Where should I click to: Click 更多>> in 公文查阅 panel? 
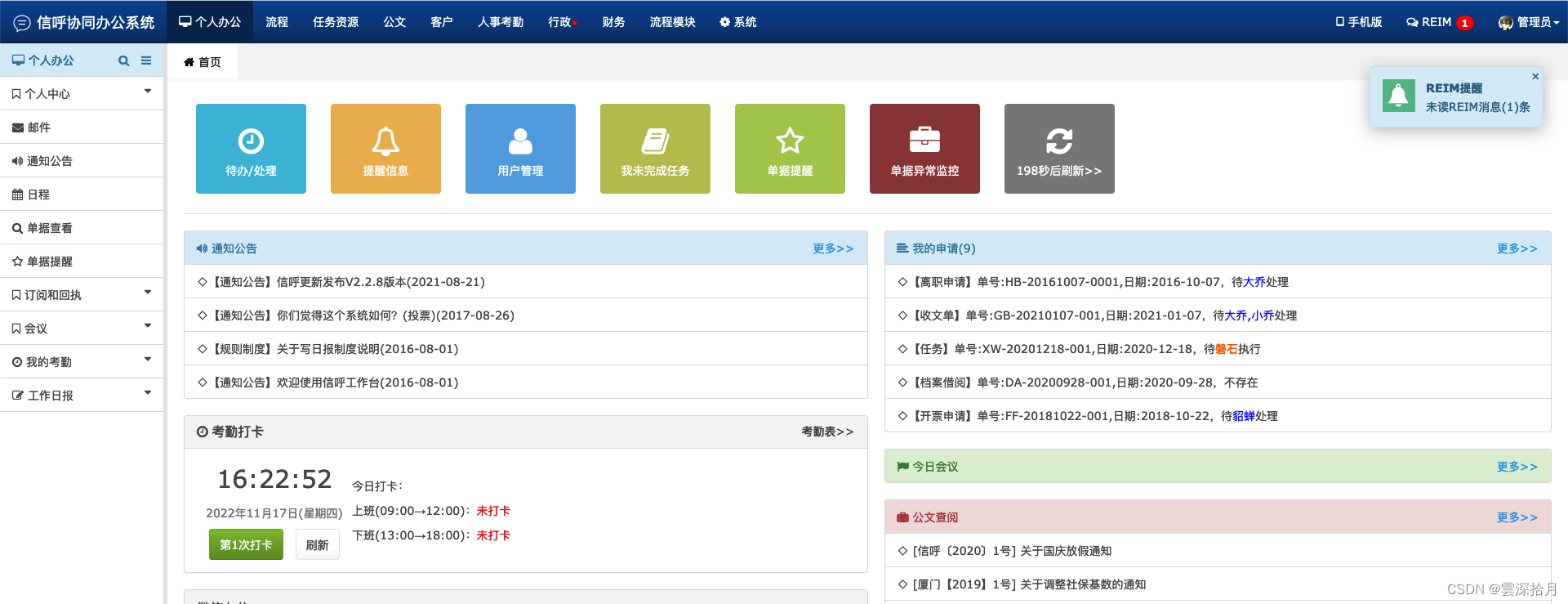click(1517, 517)
